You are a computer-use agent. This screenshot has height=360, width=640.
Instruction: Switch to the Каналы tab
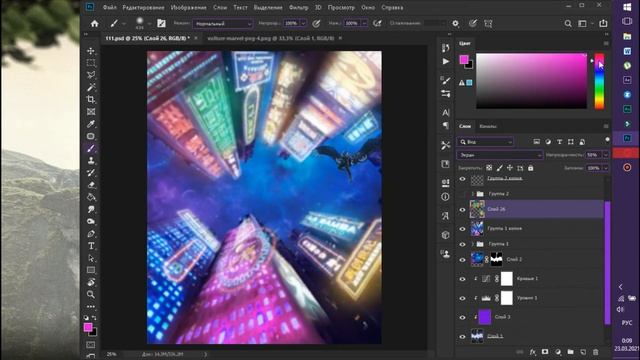click(x=488, y=126)
